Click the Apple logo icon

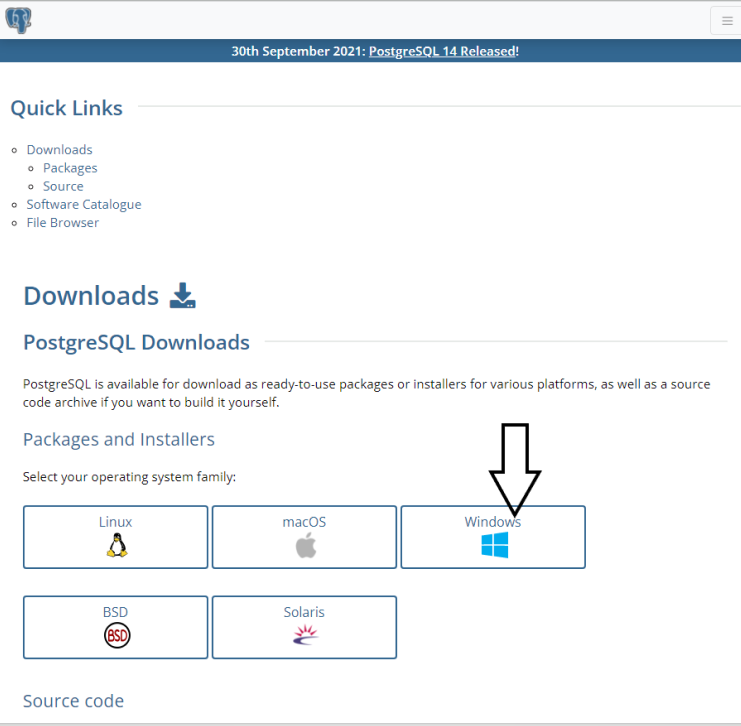(x=306, y=545)
